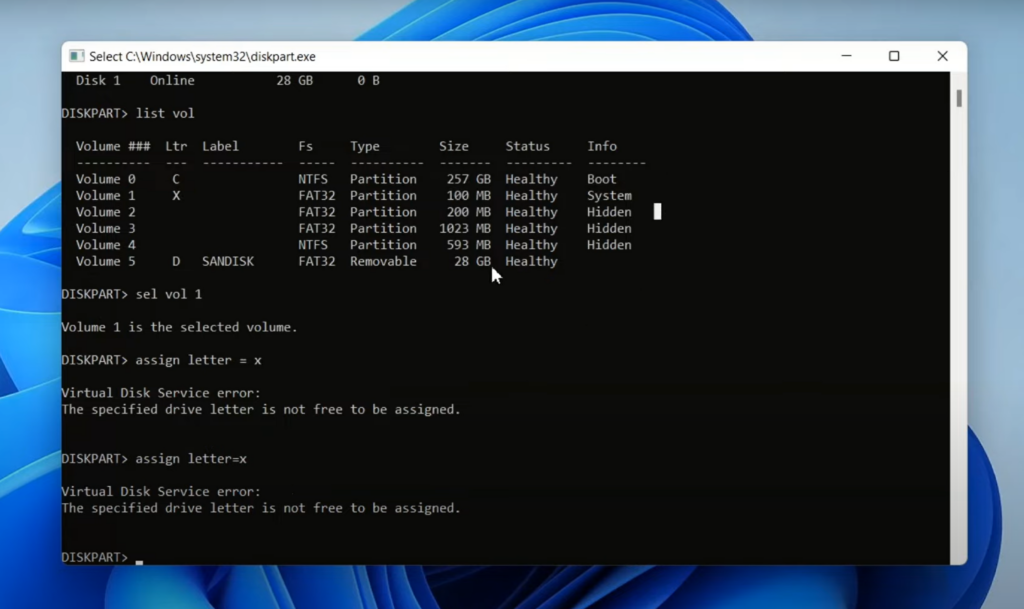This screenshot has width=1024, height=609.
Task: Click the 'Ltr' column header
Action: coord(176,146)
